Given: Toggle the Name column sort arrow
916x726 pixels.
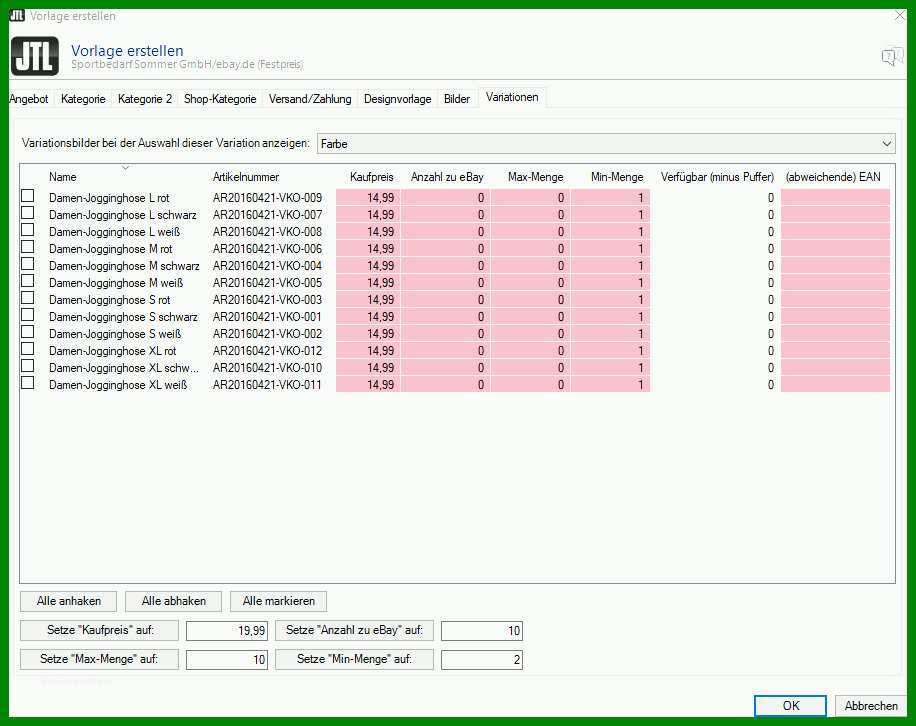Looking at the screenshot, I should pyautogui.click(x=125, y=168).
